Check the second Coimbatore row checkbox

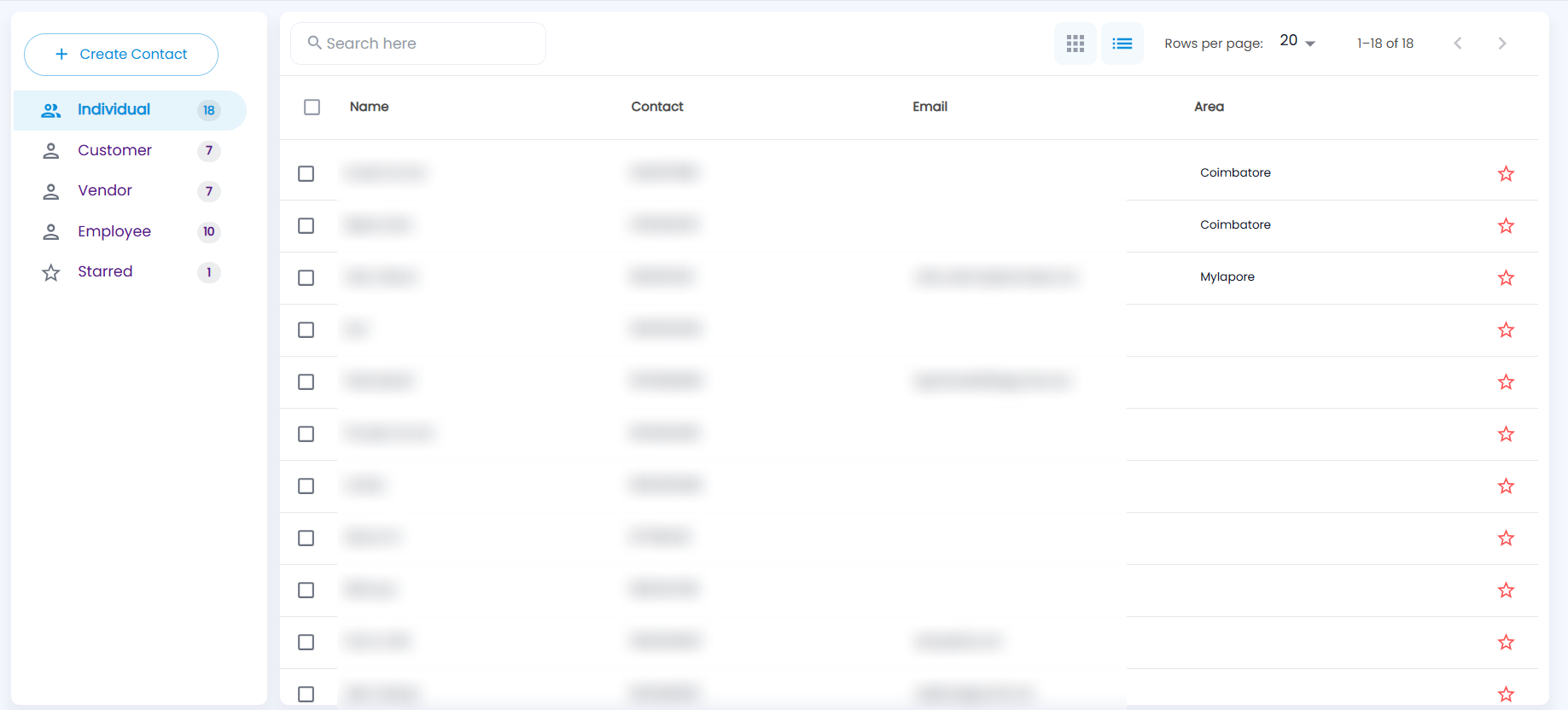click(x=306, y=225)
